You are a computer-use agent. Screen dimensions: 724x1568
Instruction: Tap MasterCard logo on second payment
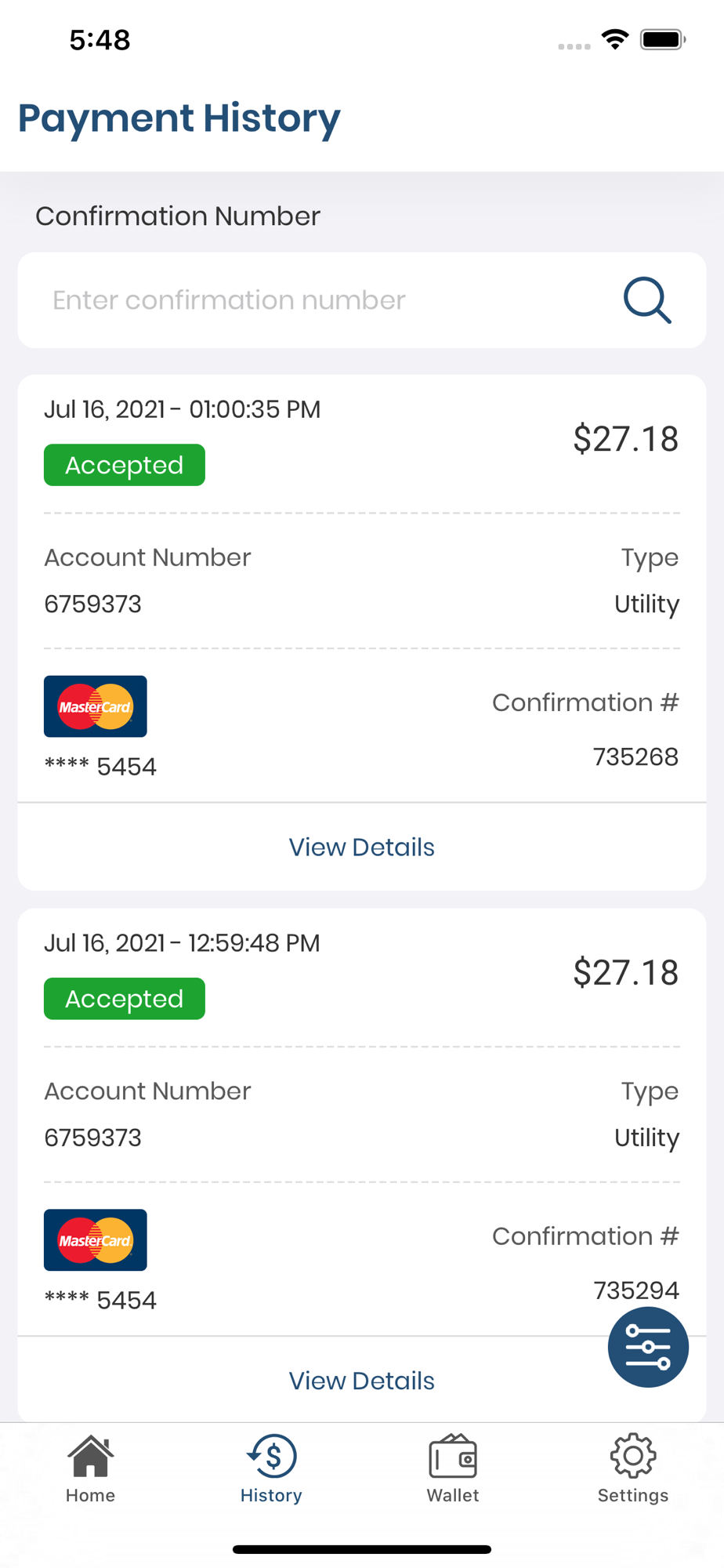[96, 1240]
